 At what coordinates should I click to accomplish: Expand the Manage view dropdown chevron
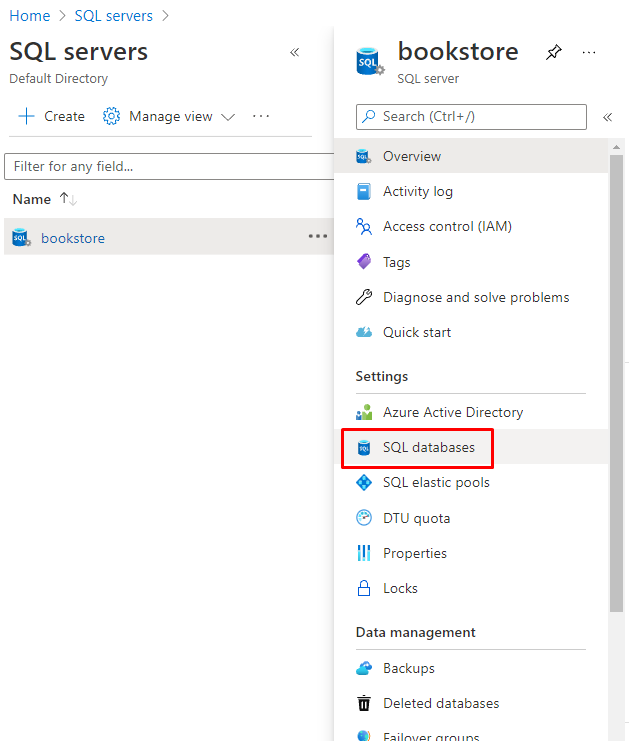pyautogui.click(x=228, y=117)
